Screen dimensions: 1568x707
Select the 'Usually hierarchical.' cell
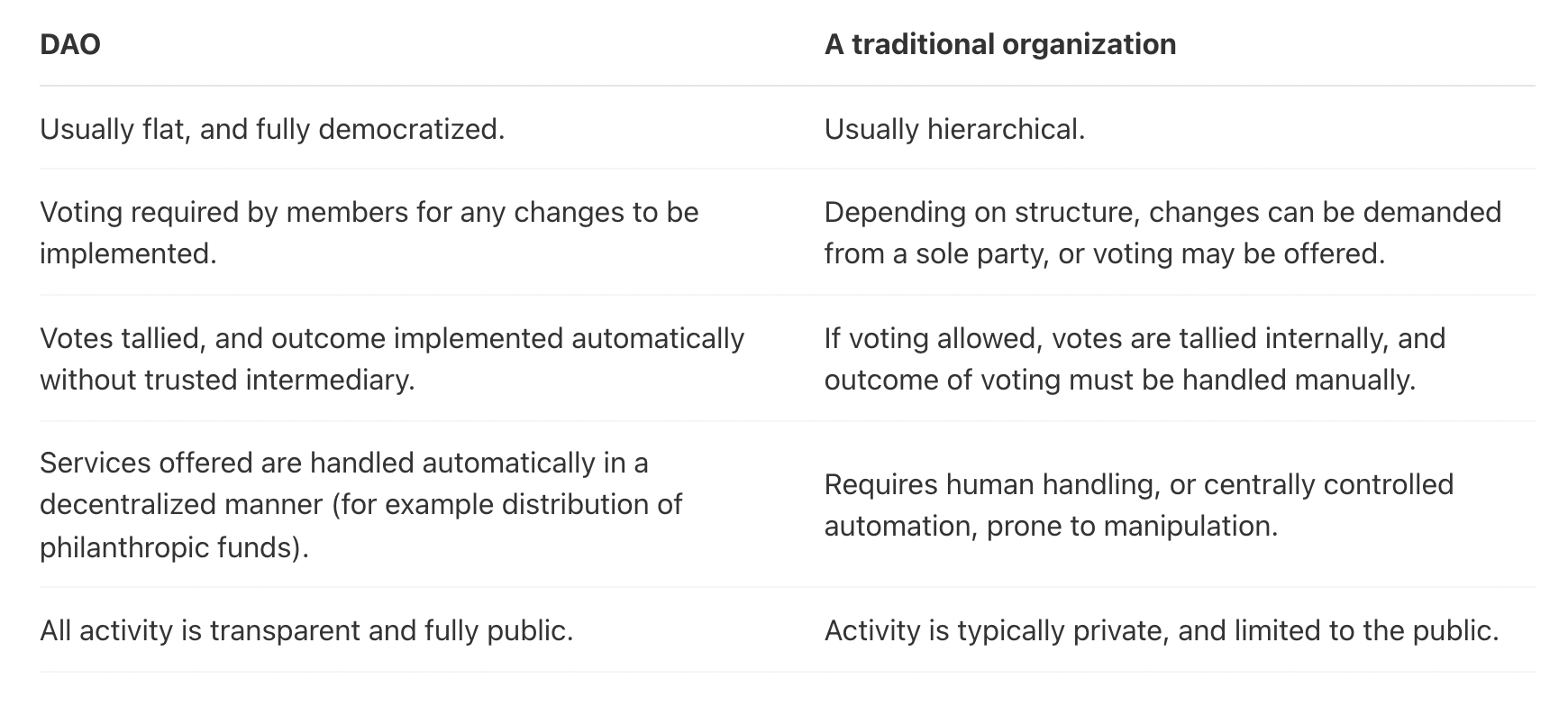tap(954, 129)
